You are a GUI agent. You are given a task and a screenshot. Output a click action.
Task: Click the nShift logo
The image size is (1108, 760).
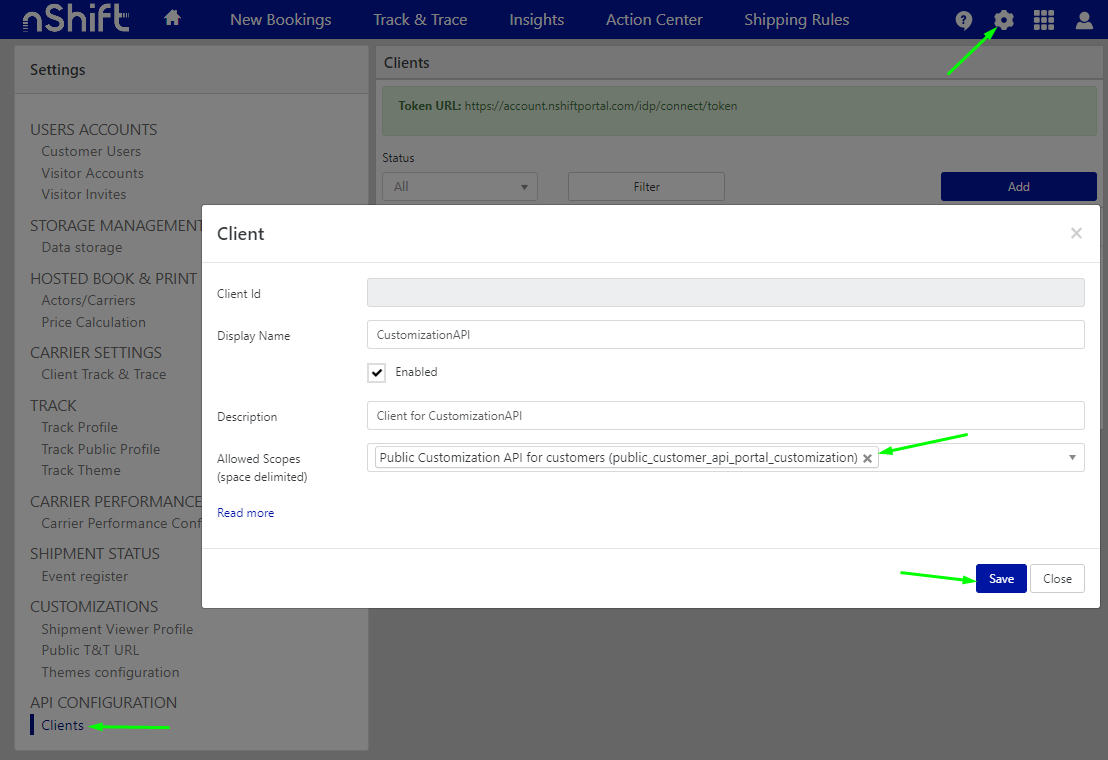[76, 19]
